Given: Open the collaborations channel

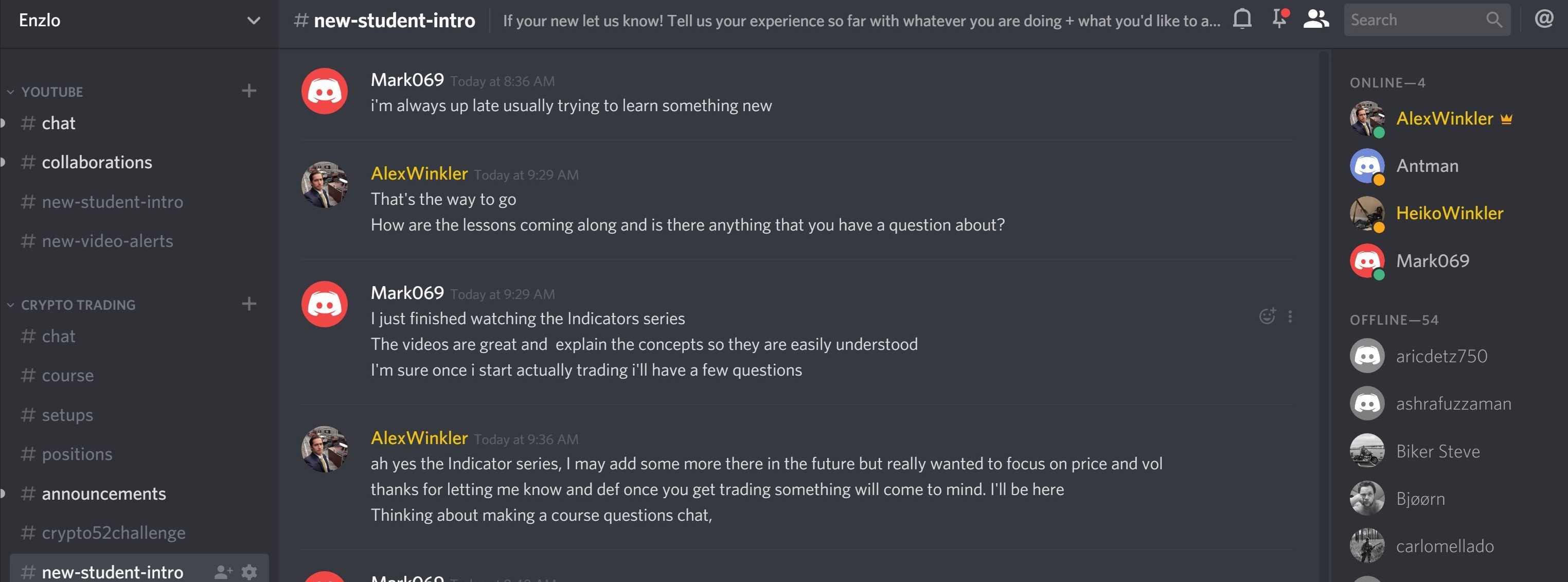Looking at the screenshot, I should pyautogui.click(x=97, y=162).
